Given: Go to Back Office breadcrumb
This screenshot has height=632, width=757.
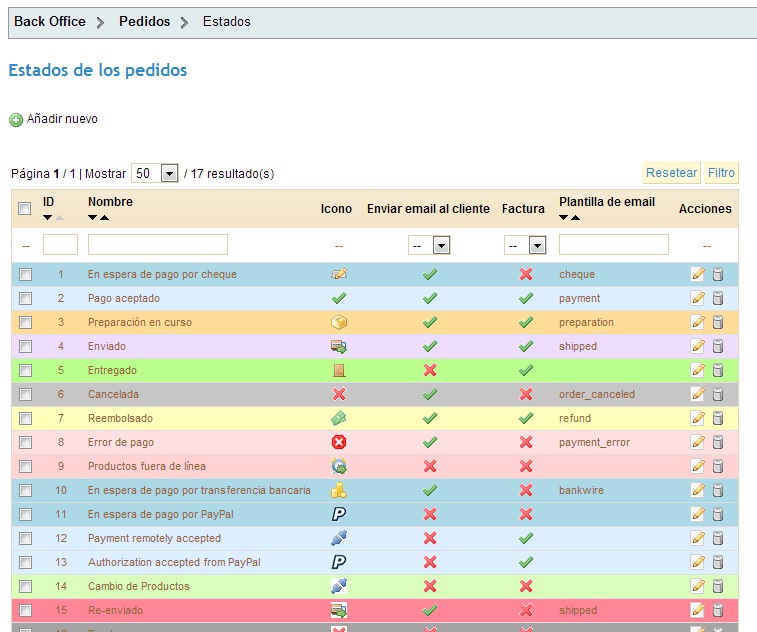Looking at the screenshot, I should (50, 21).
